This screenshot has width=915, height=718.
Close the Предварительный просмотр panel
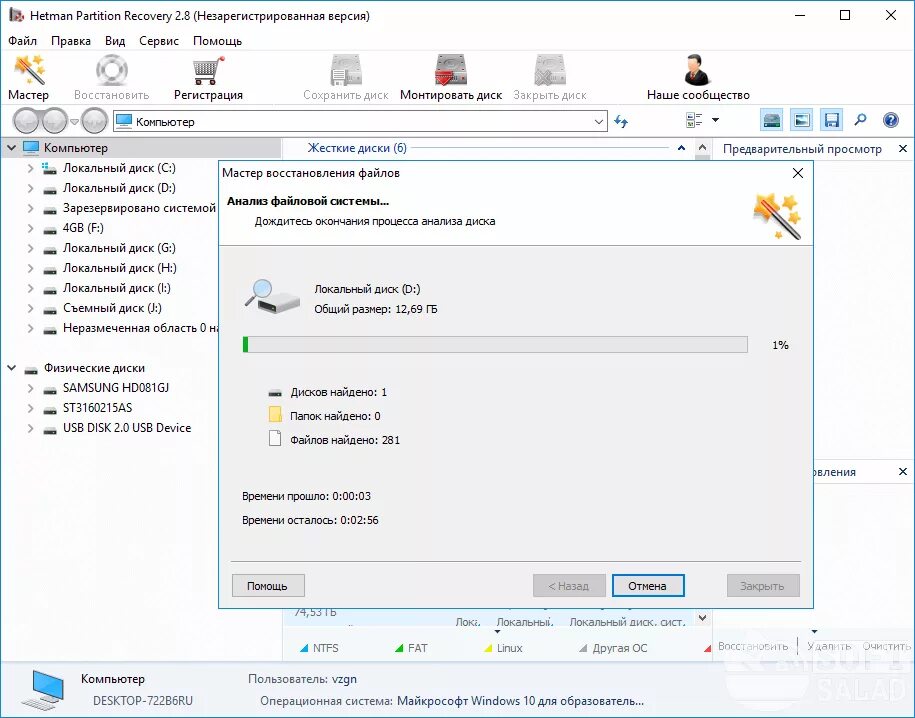903,149
